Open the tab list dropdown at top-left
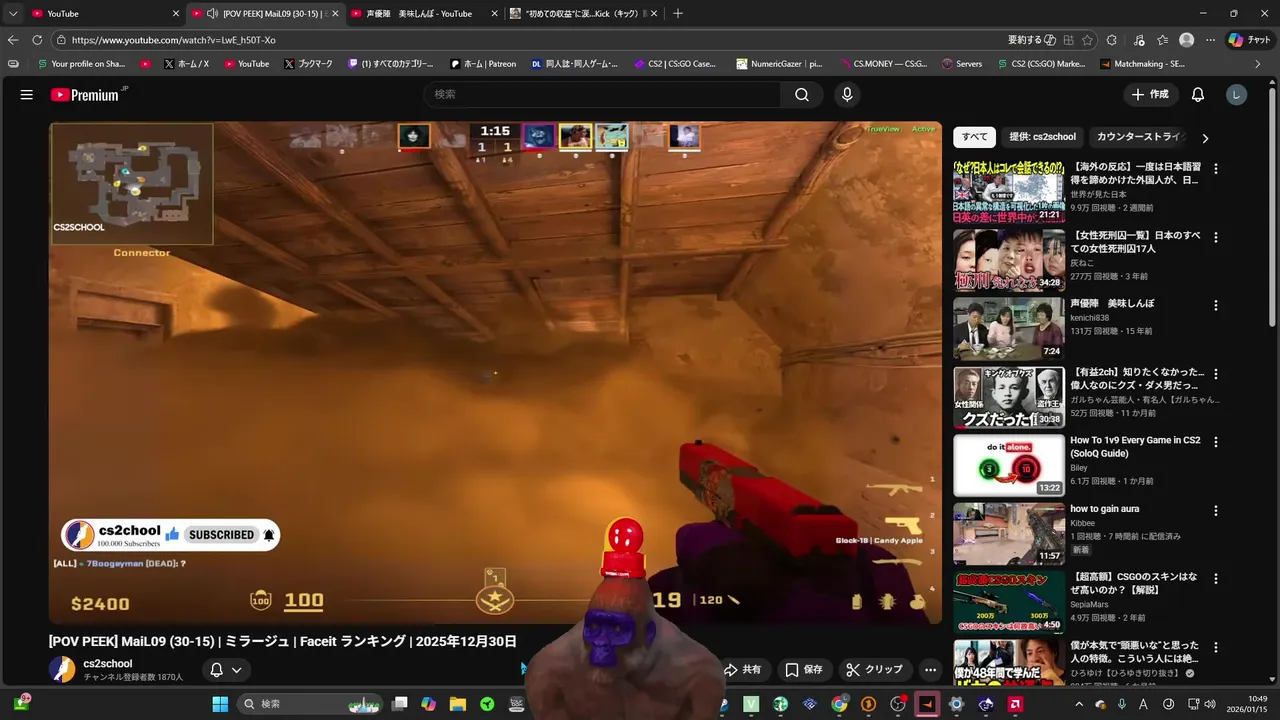Viewport: 1280px width, 720px height. tap(13, 13)
